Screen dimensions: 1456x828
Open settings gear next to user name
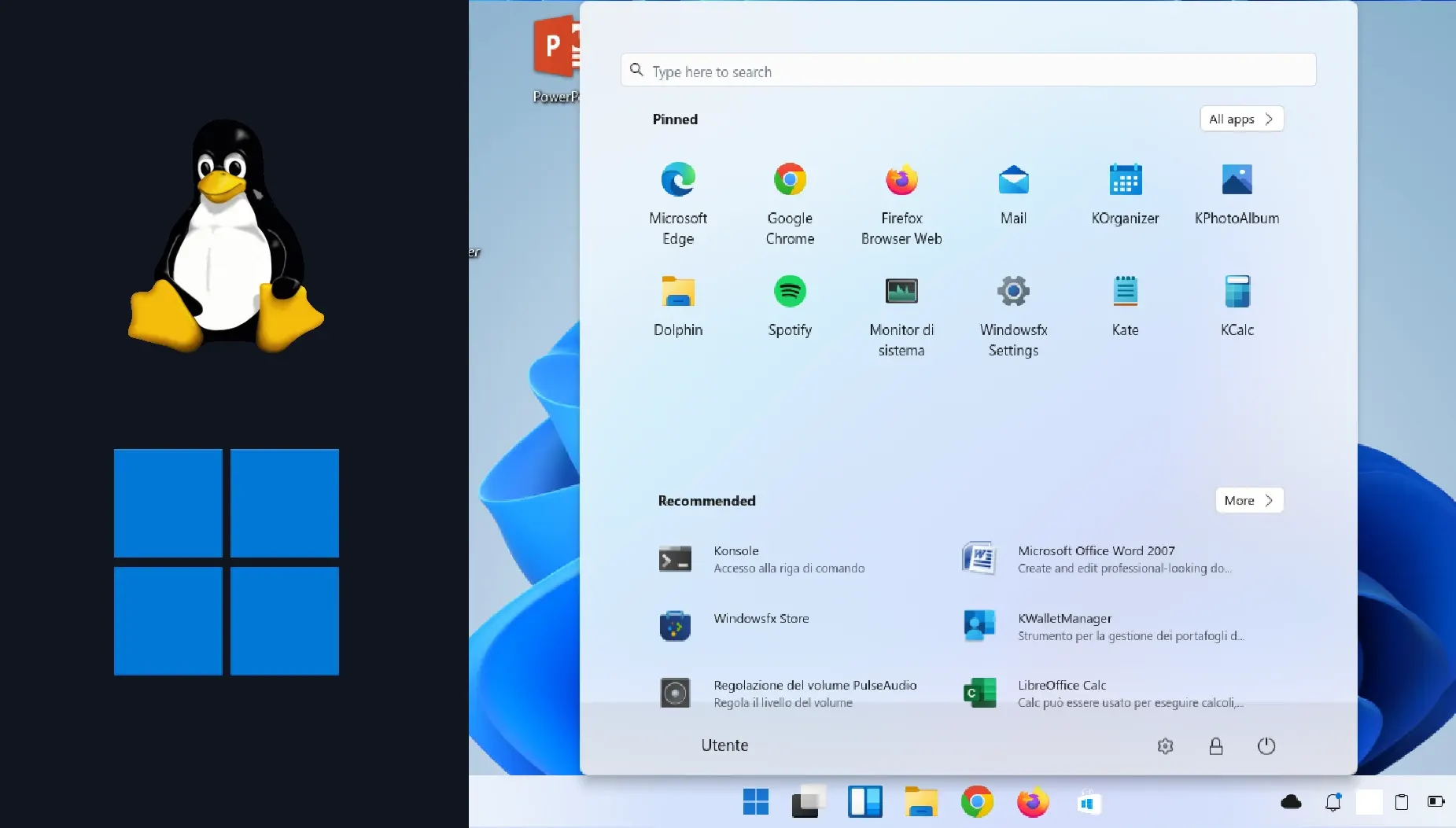click(x=1165, y=746)
